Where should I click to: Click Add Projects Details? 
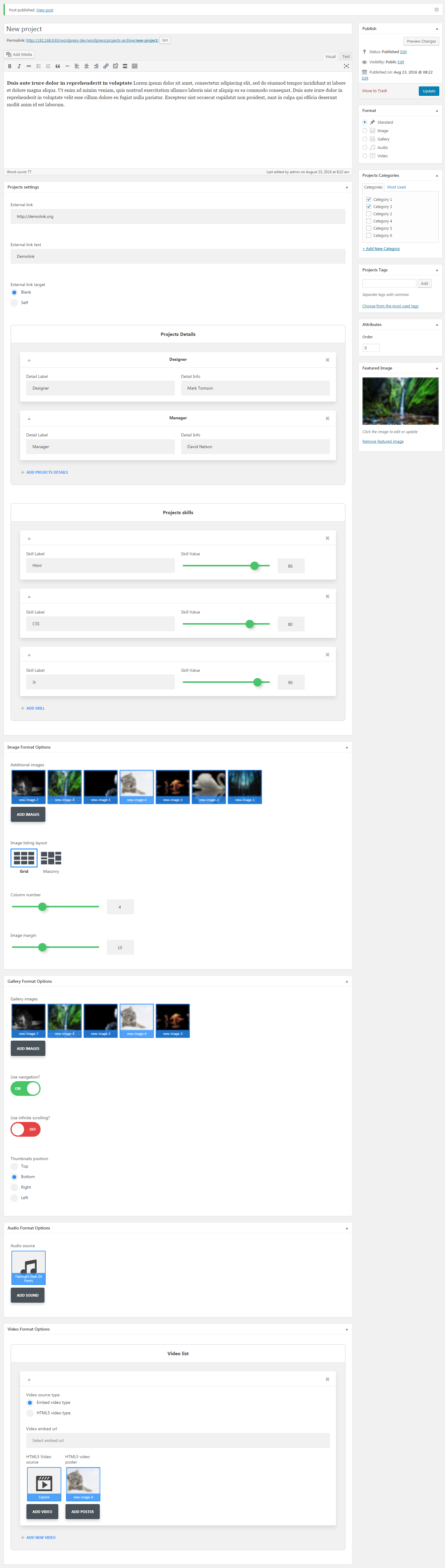(x=44, y=472)
